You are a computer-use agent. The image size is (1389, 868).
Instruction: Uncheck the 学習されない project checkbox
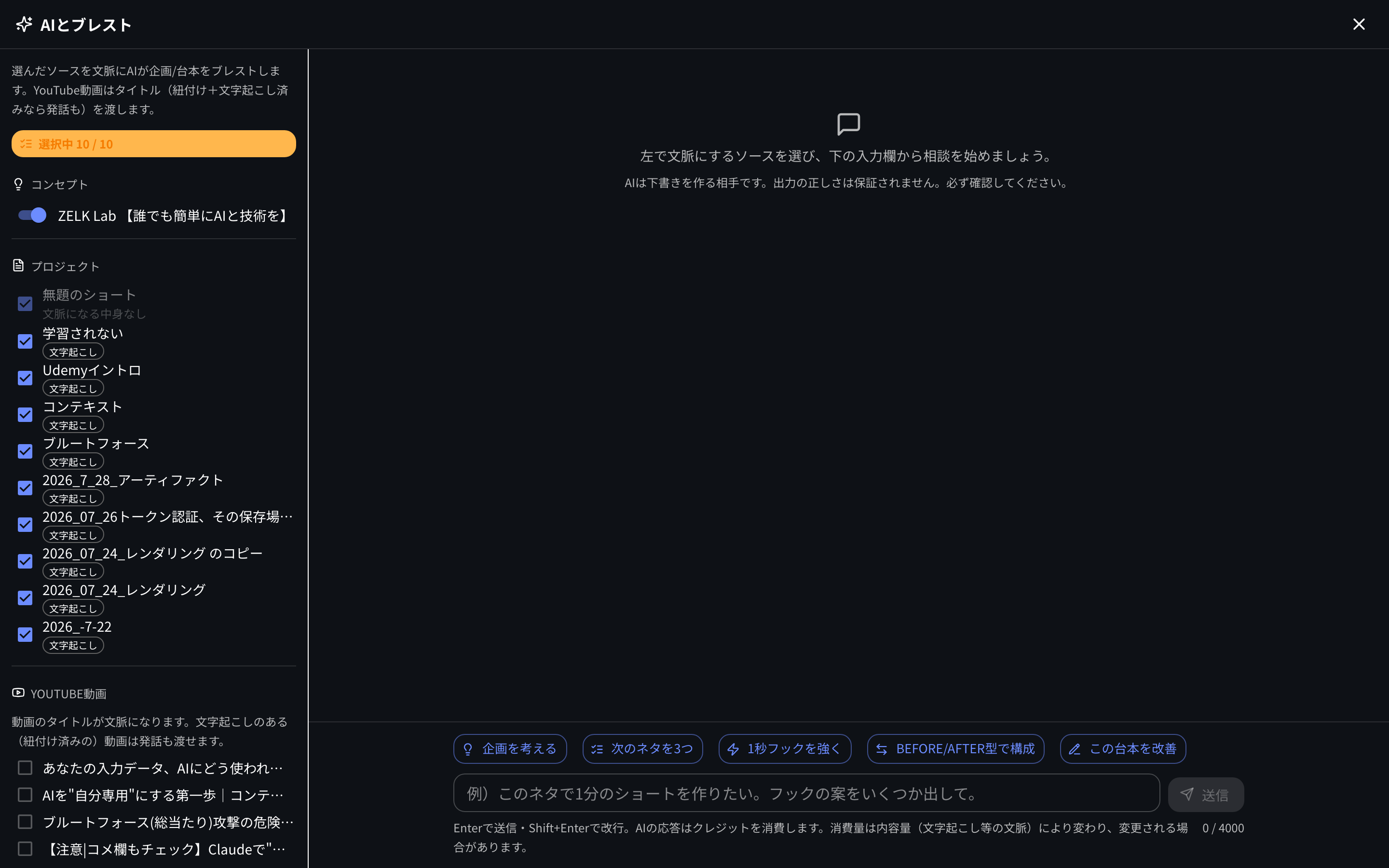(25, 341)
